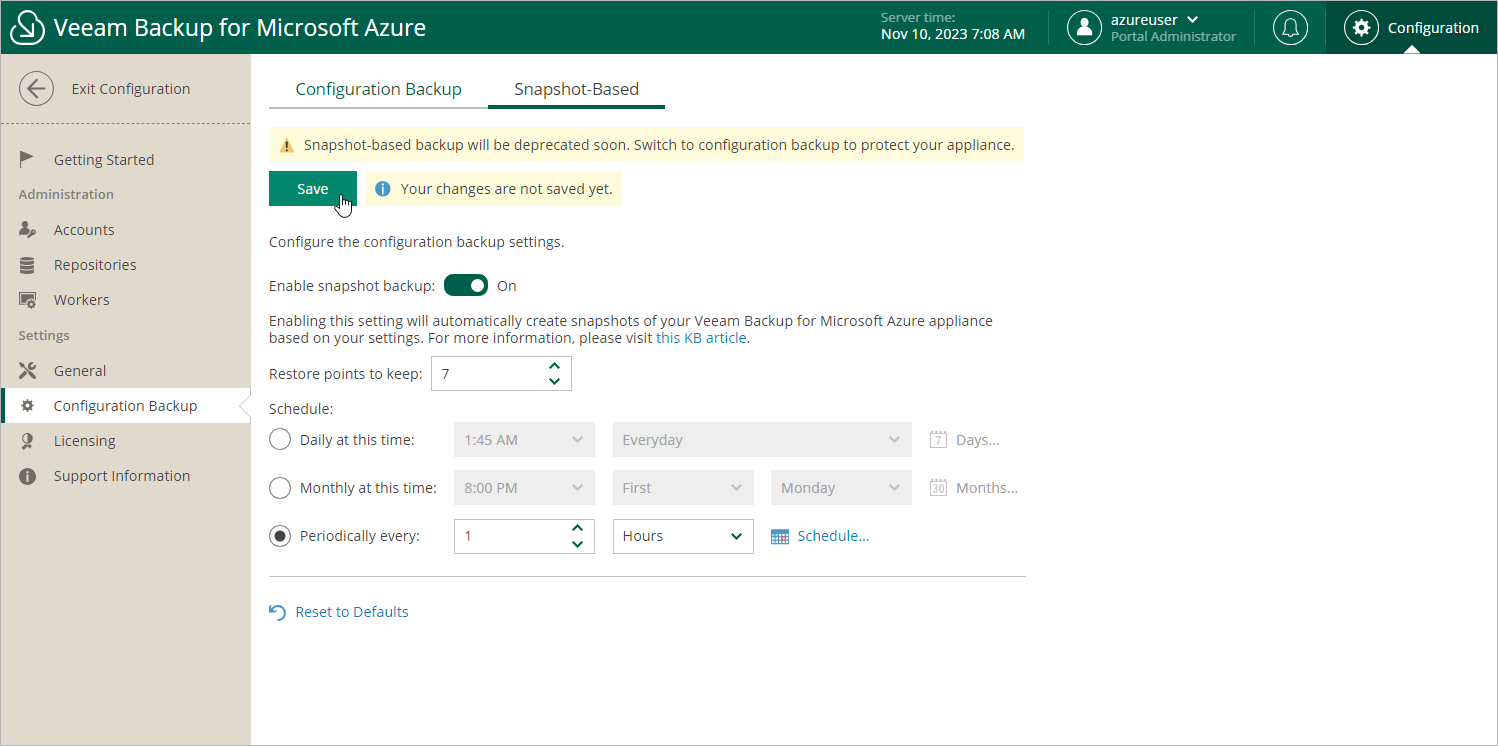The image size is (1498, 746).
Task: Increase restore points to keep value
Action: click(555, 366)
